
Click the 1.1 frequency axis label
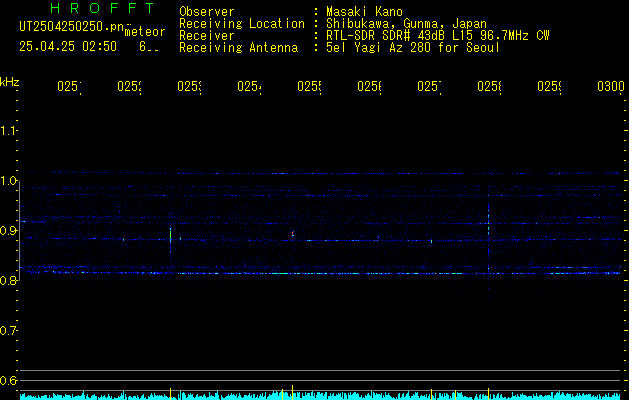click(8, 131)
